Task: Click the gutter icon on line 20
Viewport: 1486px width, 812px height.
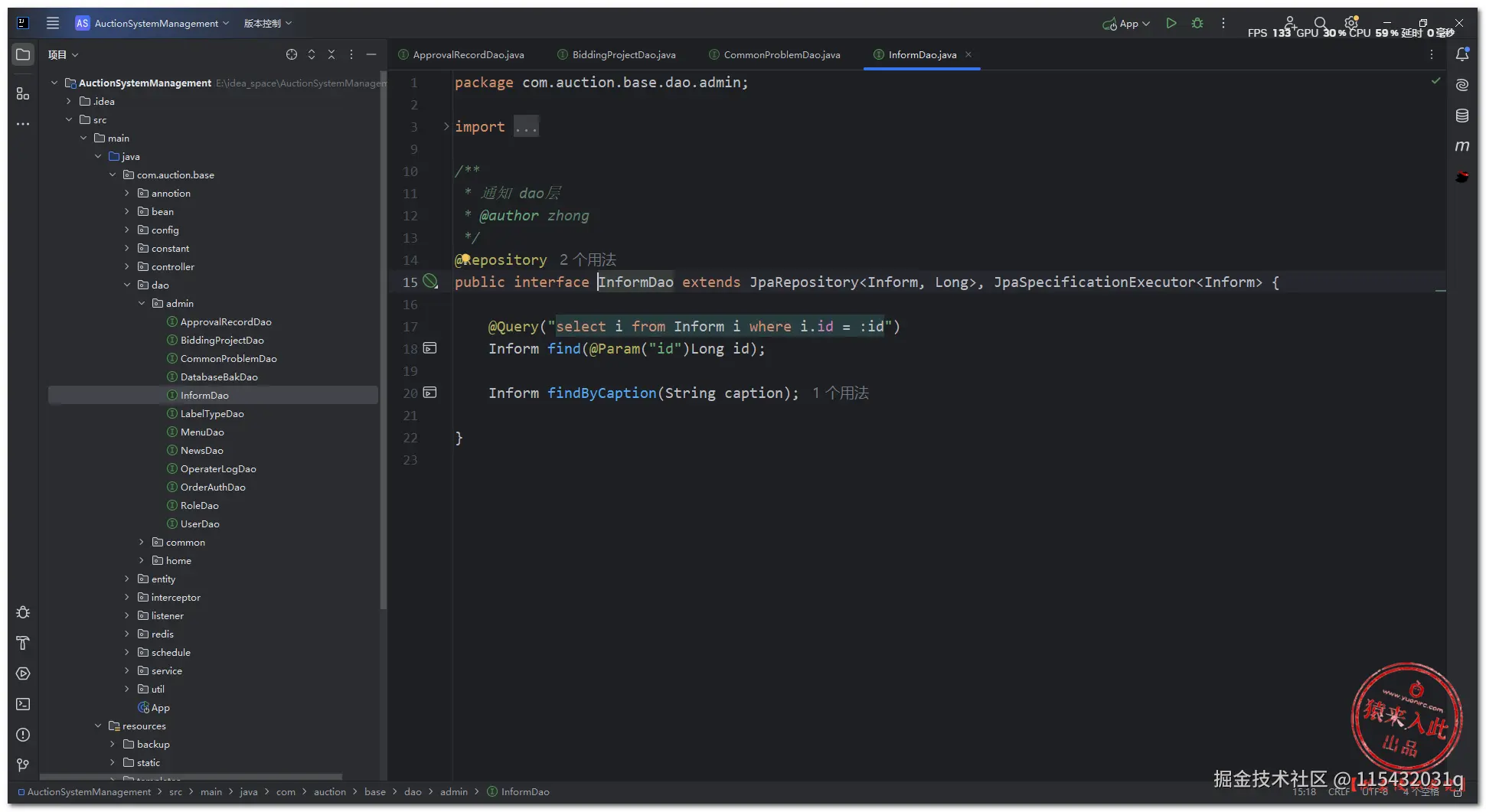Action: tap(430, 393)
